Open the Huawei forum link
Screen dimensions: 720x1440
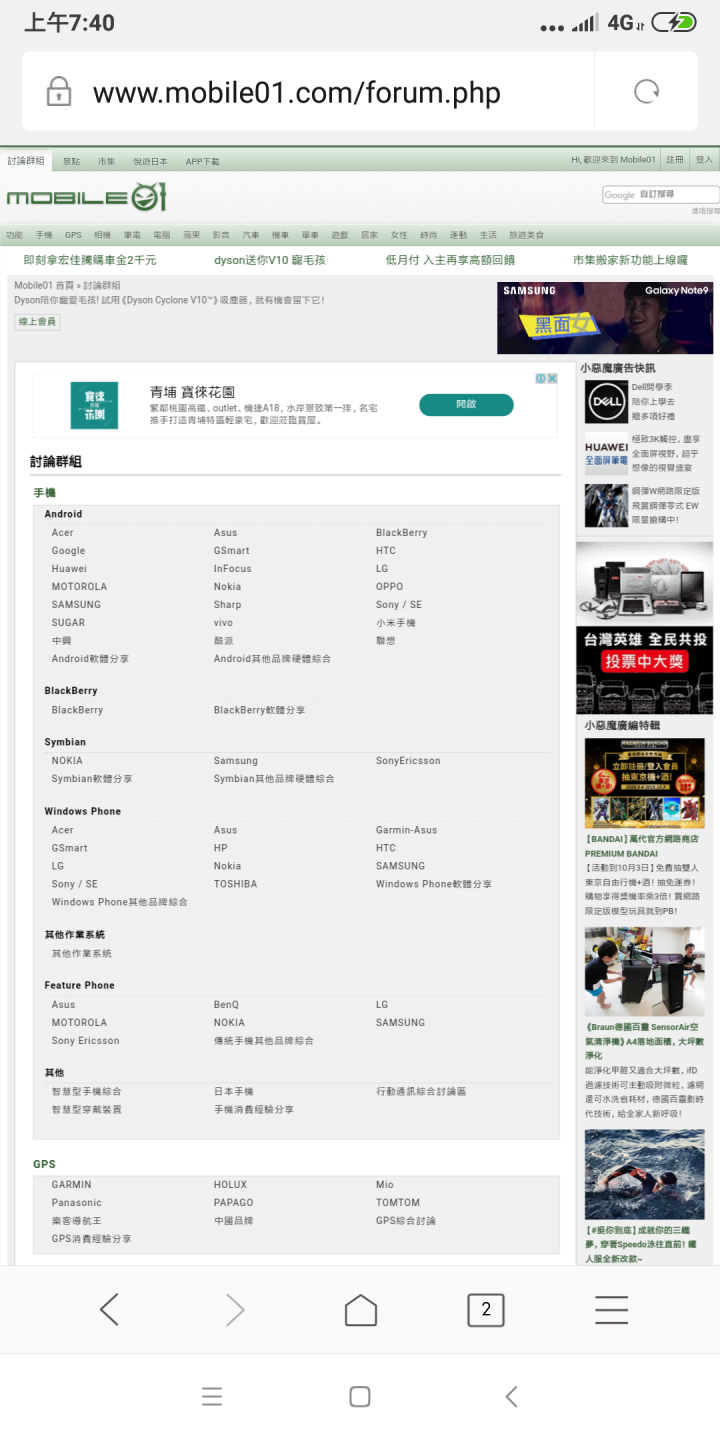click(x=69, y=569)
